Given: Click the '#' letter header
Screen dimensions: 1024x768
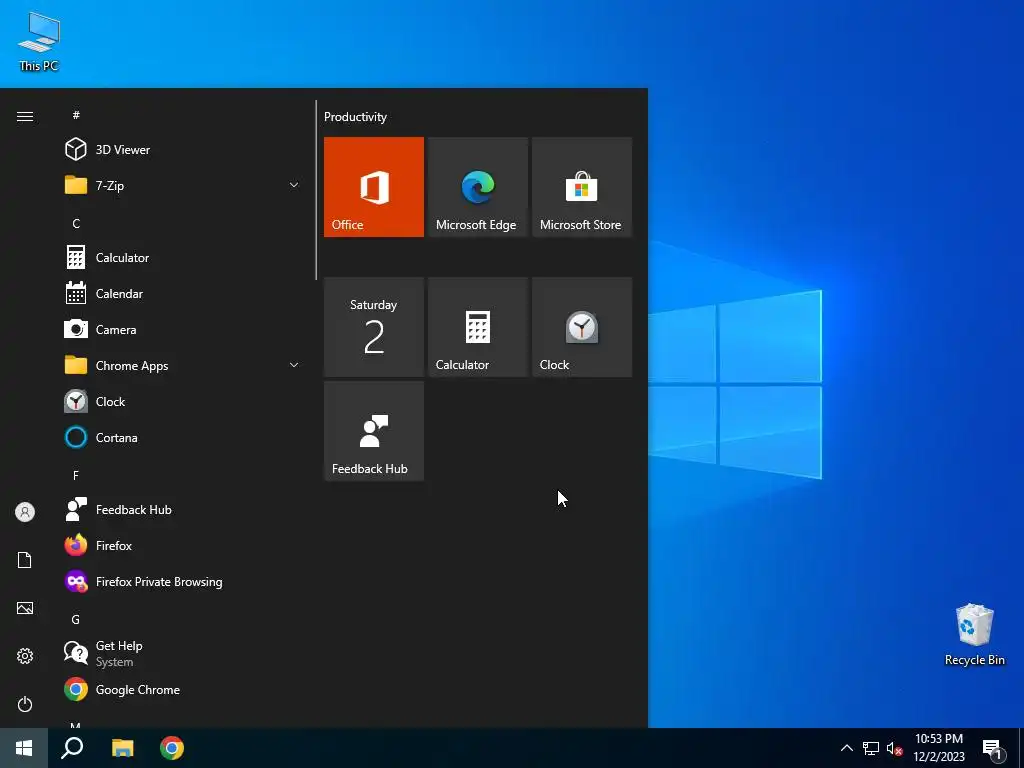Looking at the screenshot, I should pyautogui.click(x=76, y=115).
